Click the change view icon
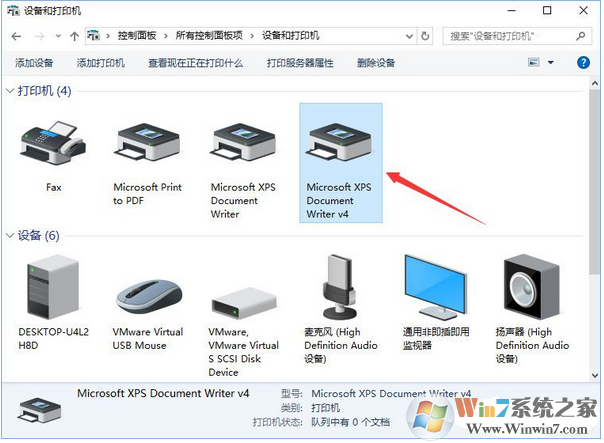Screen dimensions: 604x443 (534, 62)
